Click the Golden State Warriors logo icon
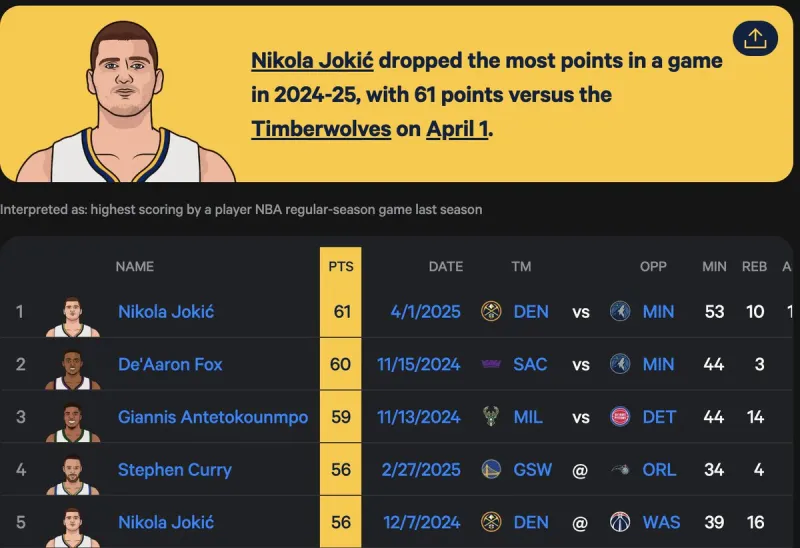Image resolution: width=800 pixels, height=548 pixels. (491, 469)
